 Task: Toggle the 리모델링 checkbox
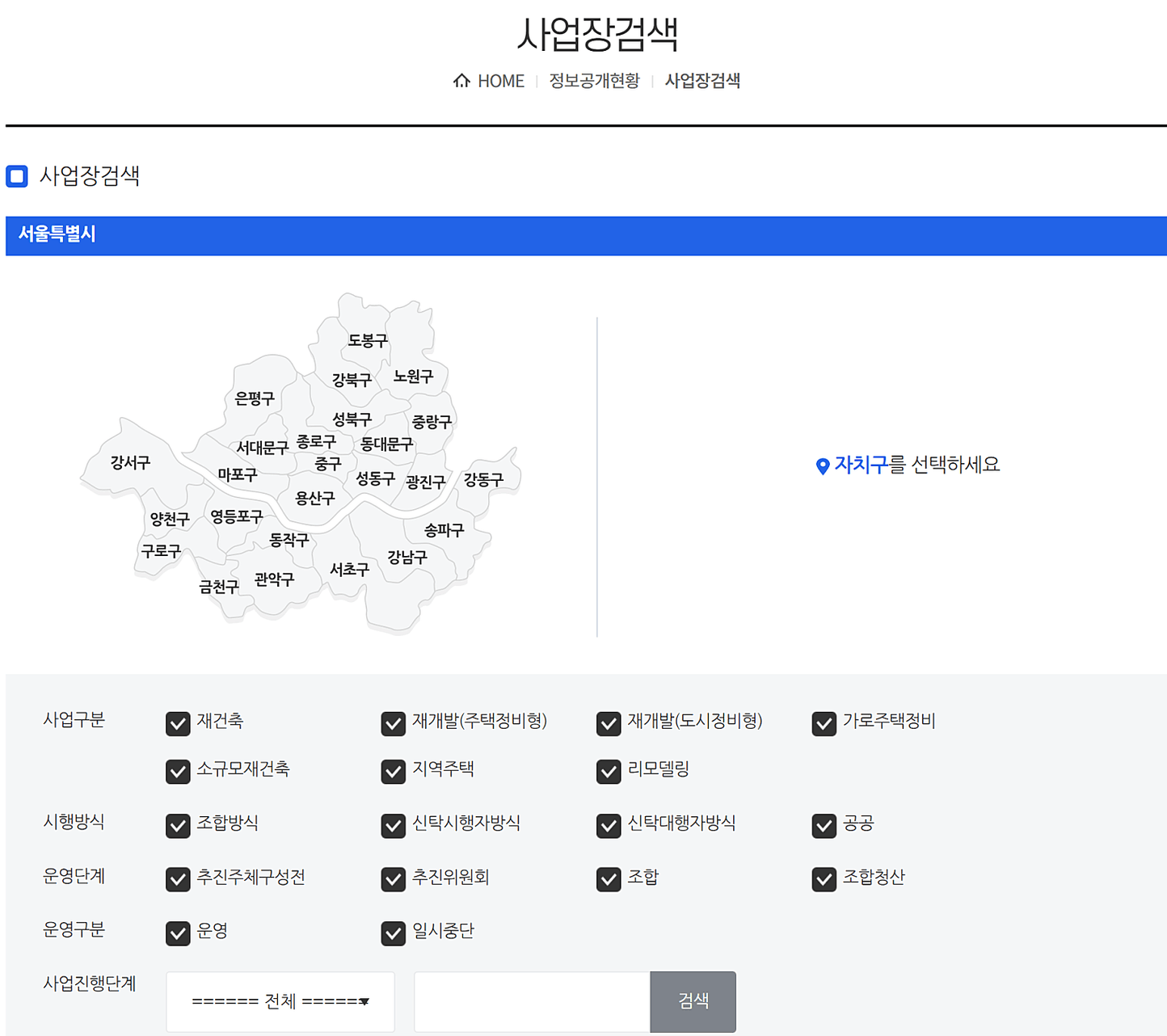click(609, 772)
